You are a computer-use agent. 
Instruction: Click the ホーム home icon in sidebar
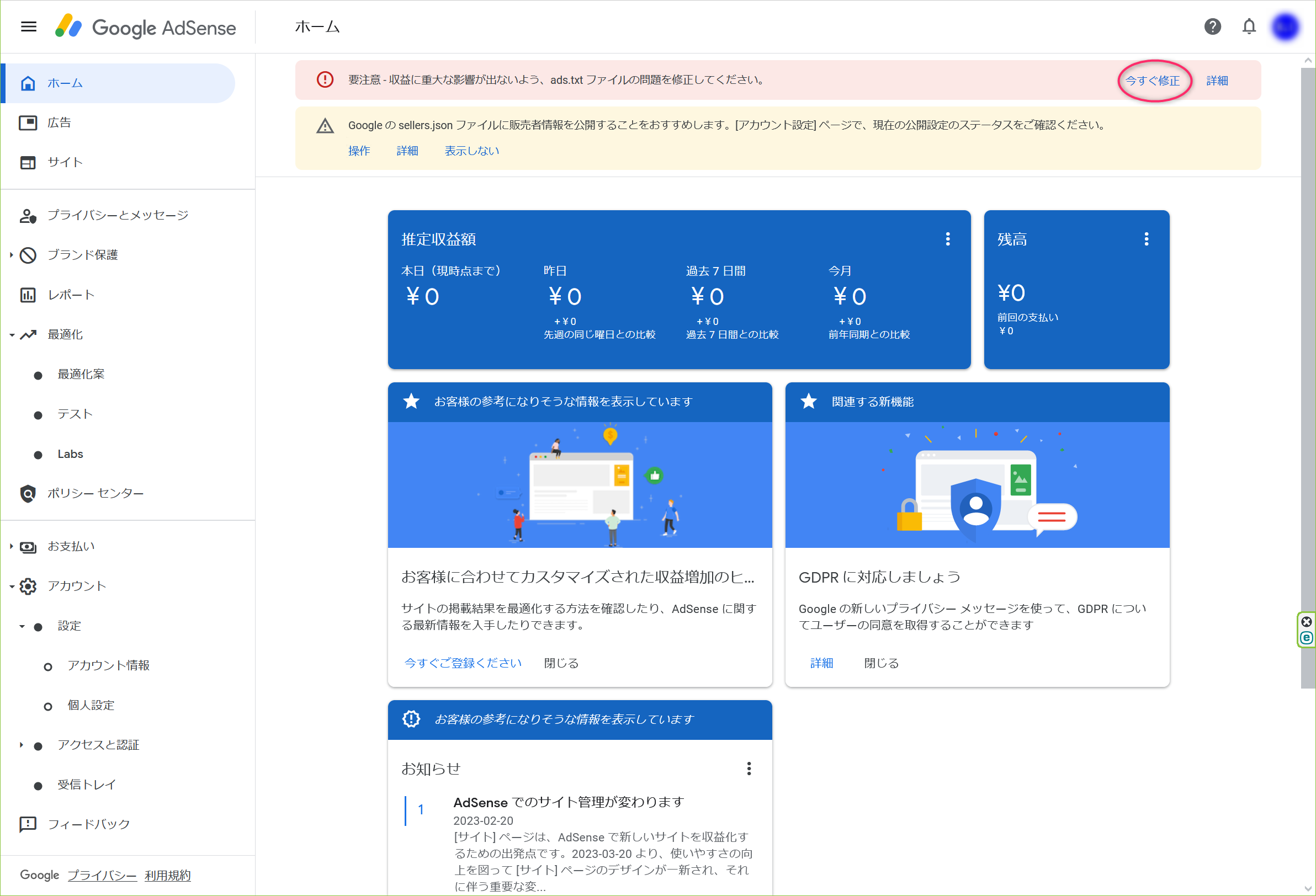tap(28, 83)
